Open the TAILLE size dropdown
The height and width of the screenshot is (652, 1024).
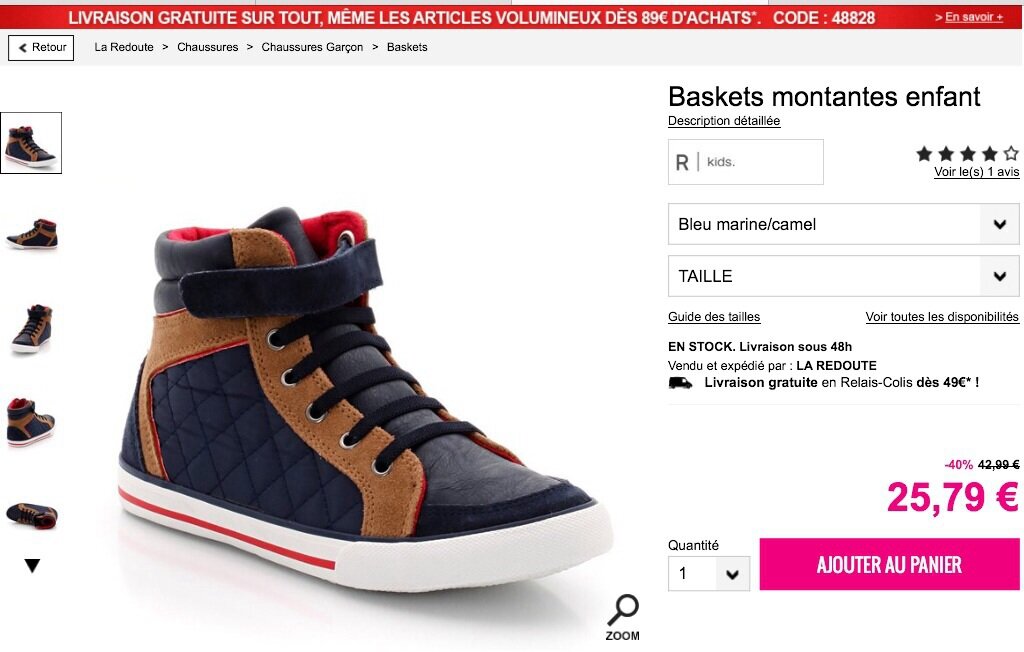coord(843,276)
